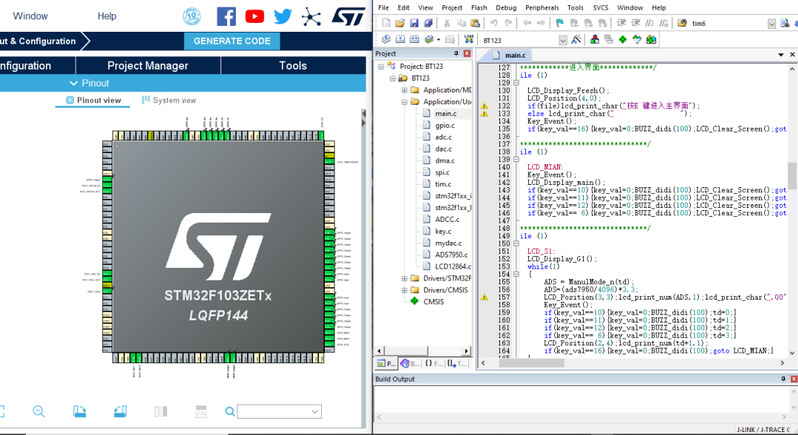The height and width of the screenshot is (435, 798).
Task: Click the code editor horizontal scrollbar
Action: pyautogui.click(x=531, y=363)
